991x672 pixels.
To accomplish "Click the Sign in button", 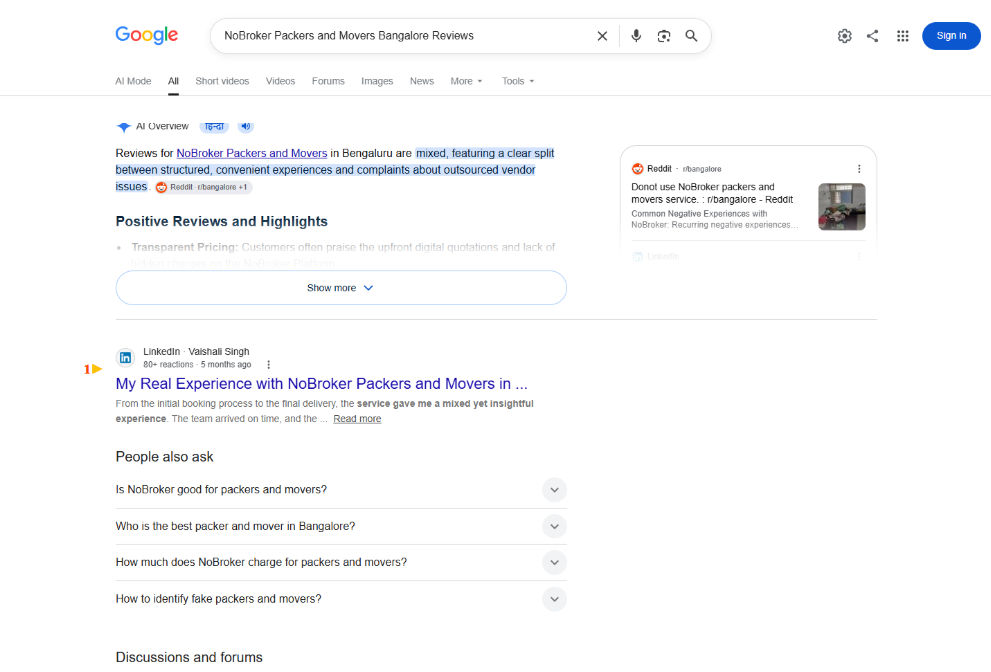I will 951,36.
